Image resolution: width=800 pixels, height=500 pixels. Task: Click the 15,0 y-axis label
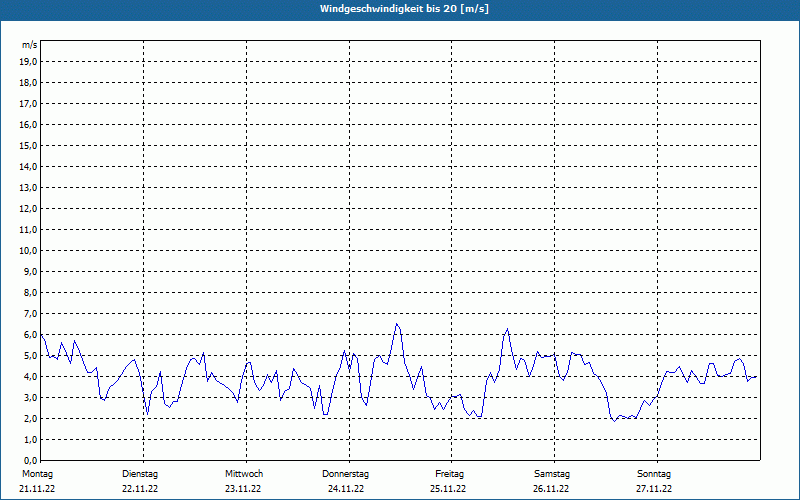click(x=29, y=145)
